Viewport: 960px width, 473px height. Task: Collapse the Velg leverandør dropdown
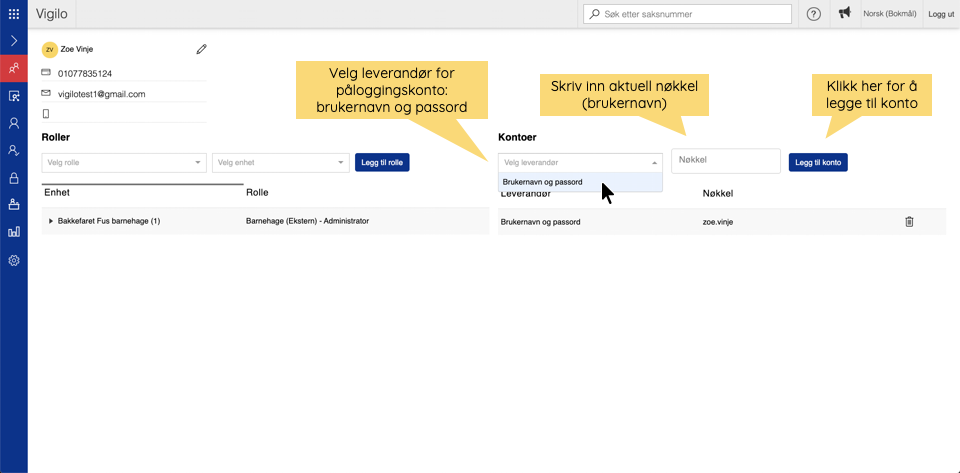[x=655, y=162]
